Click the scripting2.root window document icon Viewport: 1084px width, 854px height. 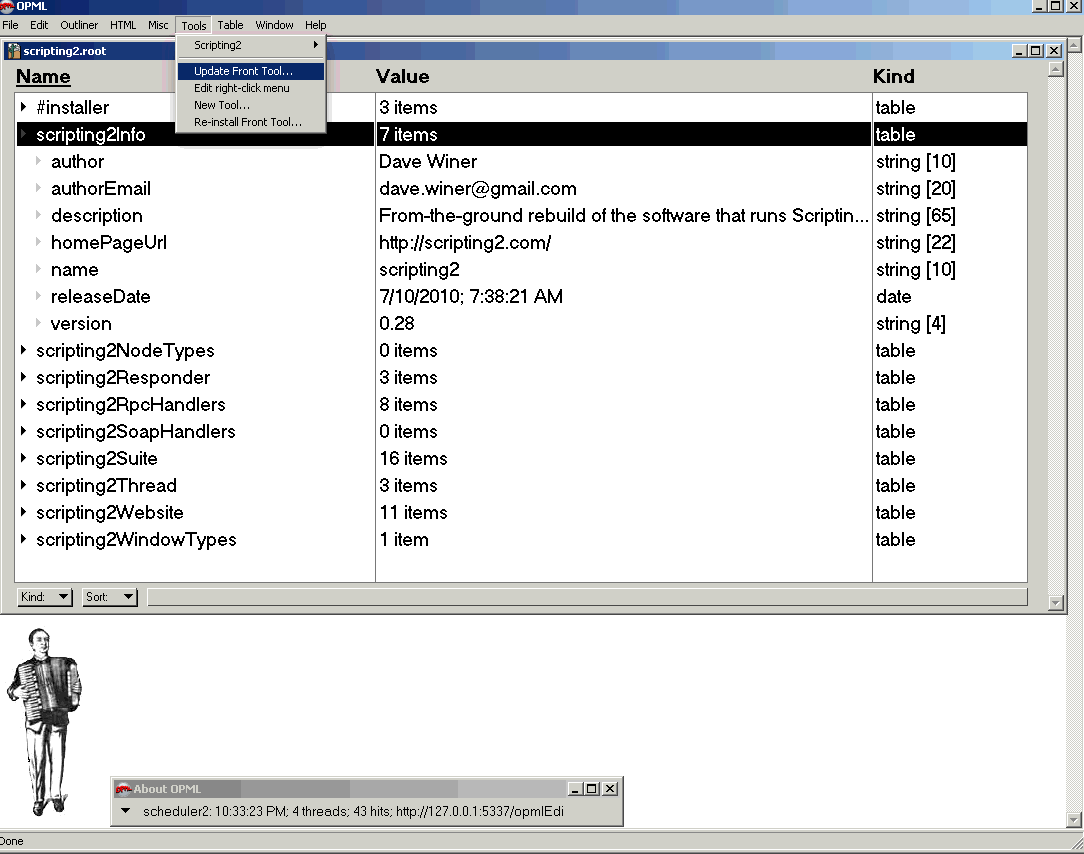coord(13,51)
